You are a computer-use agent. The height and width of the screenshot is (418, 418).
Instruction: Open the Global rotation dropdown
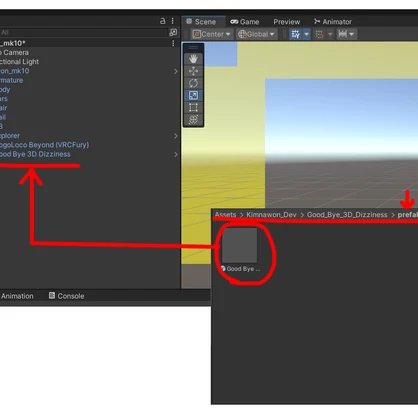256,34
